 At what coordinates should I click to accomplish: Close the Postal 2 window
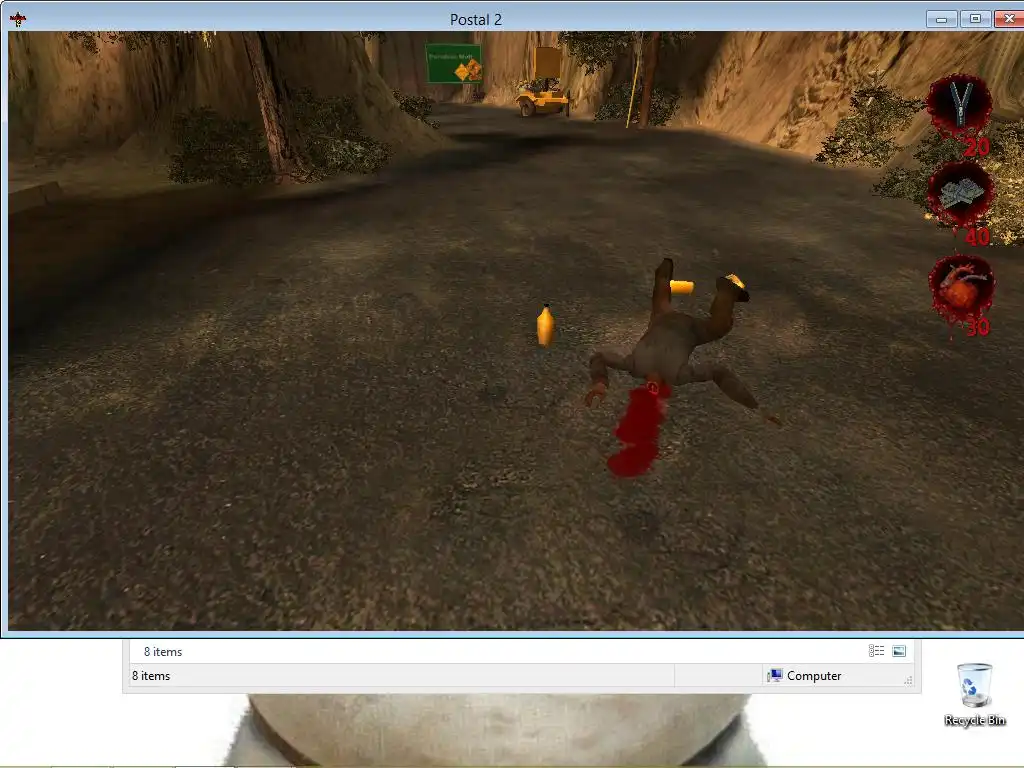pos(1009,19)
